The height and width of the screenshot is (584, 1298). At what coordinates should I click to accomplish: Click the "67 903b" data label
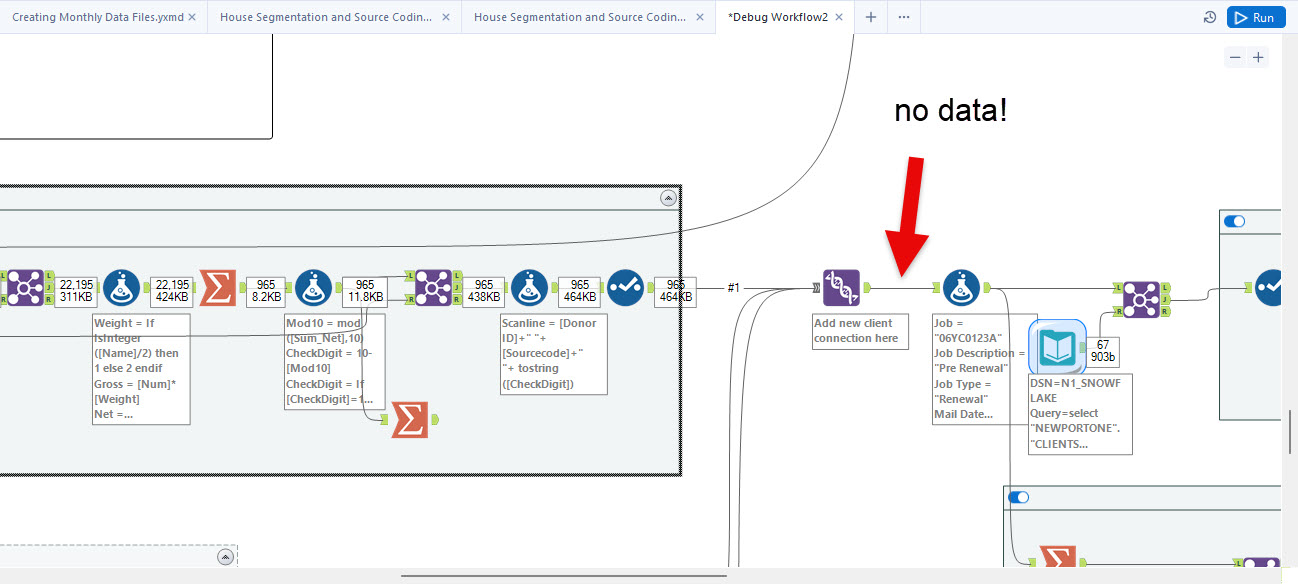(x=1103, y=350)
